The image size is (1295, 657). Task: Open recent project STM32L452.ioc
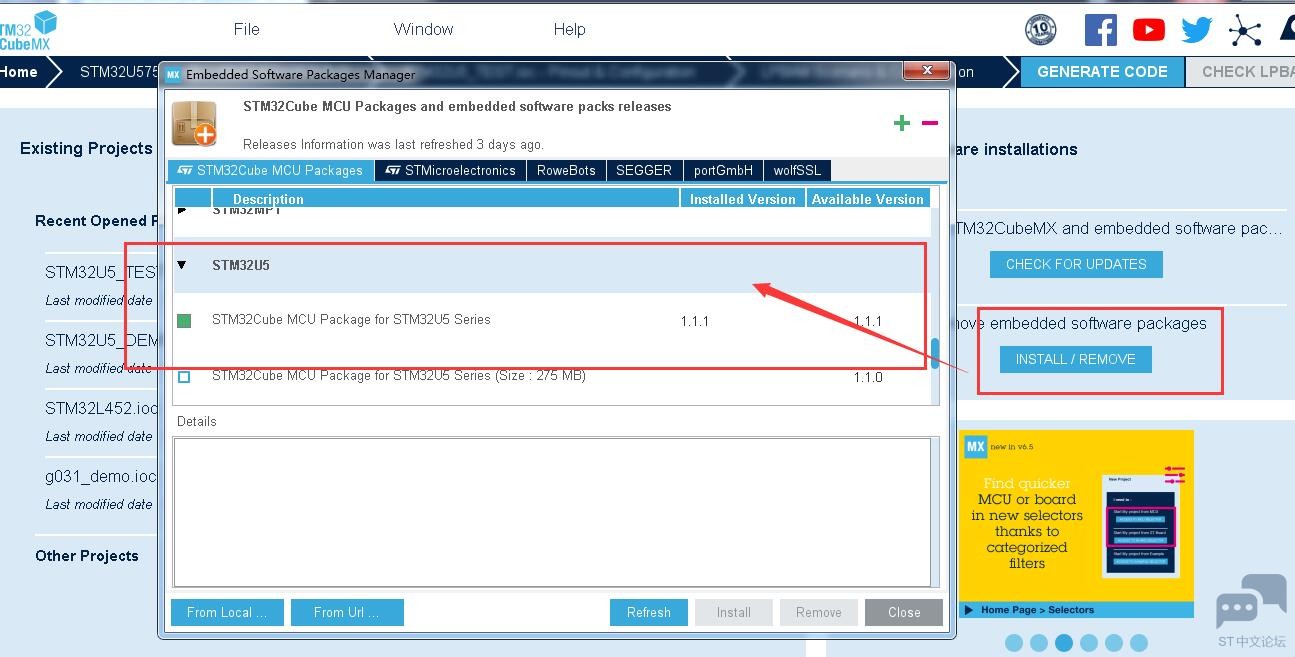(x=101, y=408)
